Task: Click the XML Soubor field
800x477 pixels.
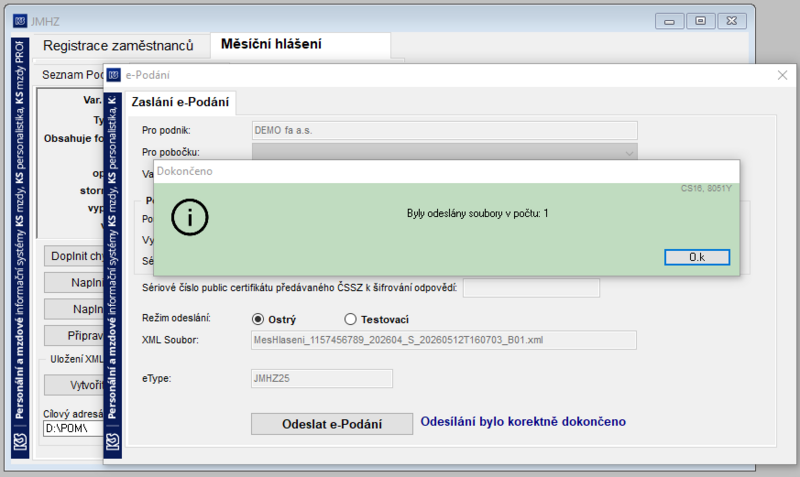Action: tap(443, 340)
